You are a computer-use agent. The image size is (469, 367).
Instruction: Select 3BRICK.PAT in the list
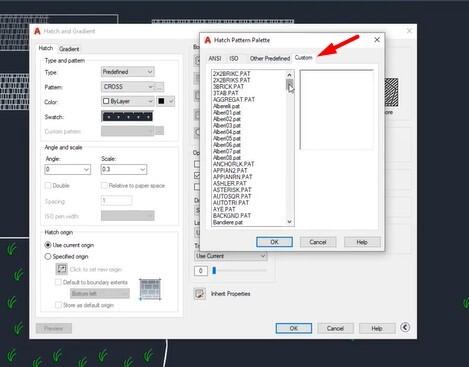pyautogui.click(x=228, y=87)
